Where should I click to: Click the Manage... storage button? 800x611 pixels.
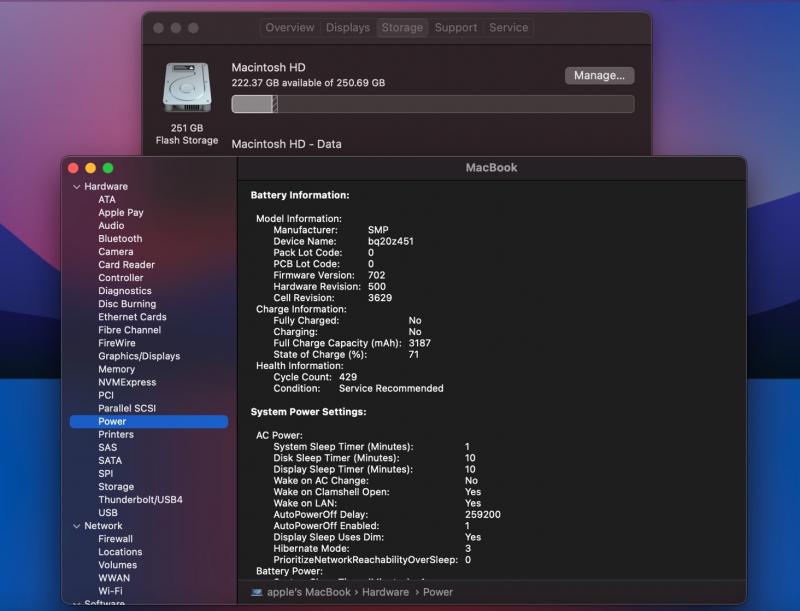(599, 75)
